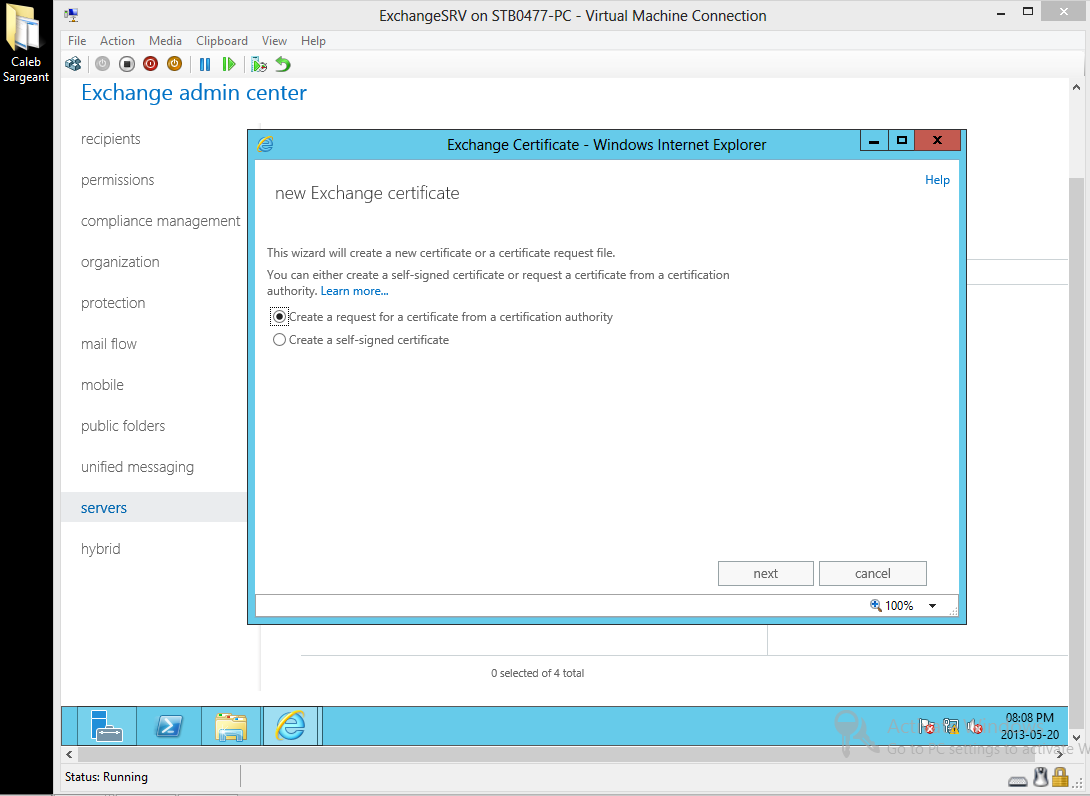Click the VM Connection window title icon
Image resolution: width=1090 pixels, height=796 pixels.
pyautogui.click(x=71, y=15)
